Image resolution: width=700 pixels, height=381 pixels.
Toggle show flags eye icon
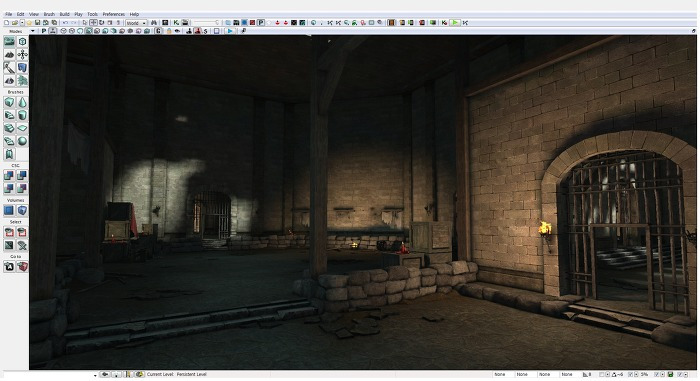coord(178,31)
